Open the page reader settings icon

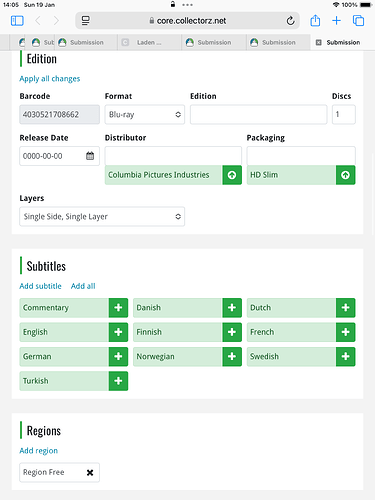(x=86, y=21)
